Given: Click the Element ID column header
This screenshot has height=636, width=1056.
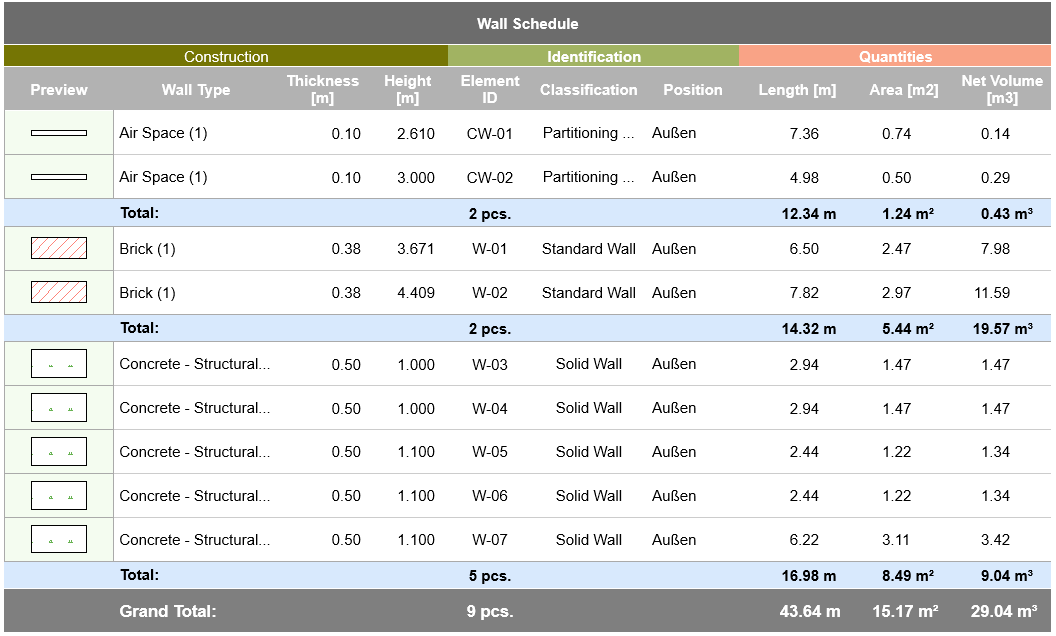Looking at the screenshot, I should pyautogui.click(x=490, y=89).
